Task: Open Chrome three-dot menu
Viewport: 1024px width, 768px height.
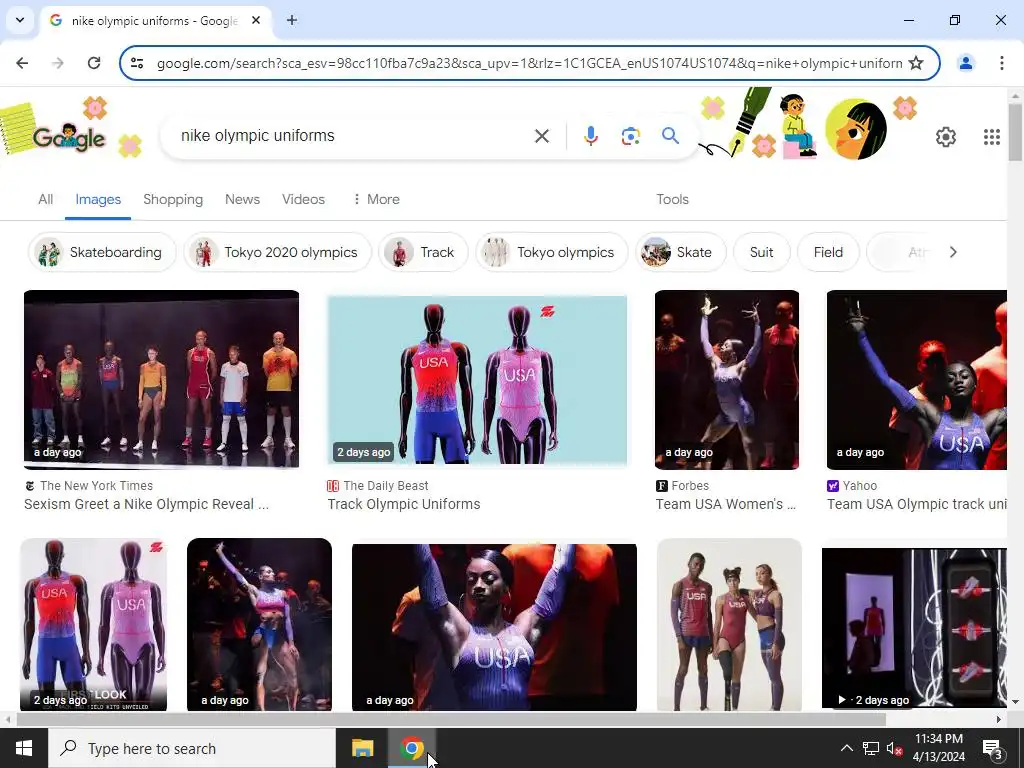Action: pos(1002,63)
